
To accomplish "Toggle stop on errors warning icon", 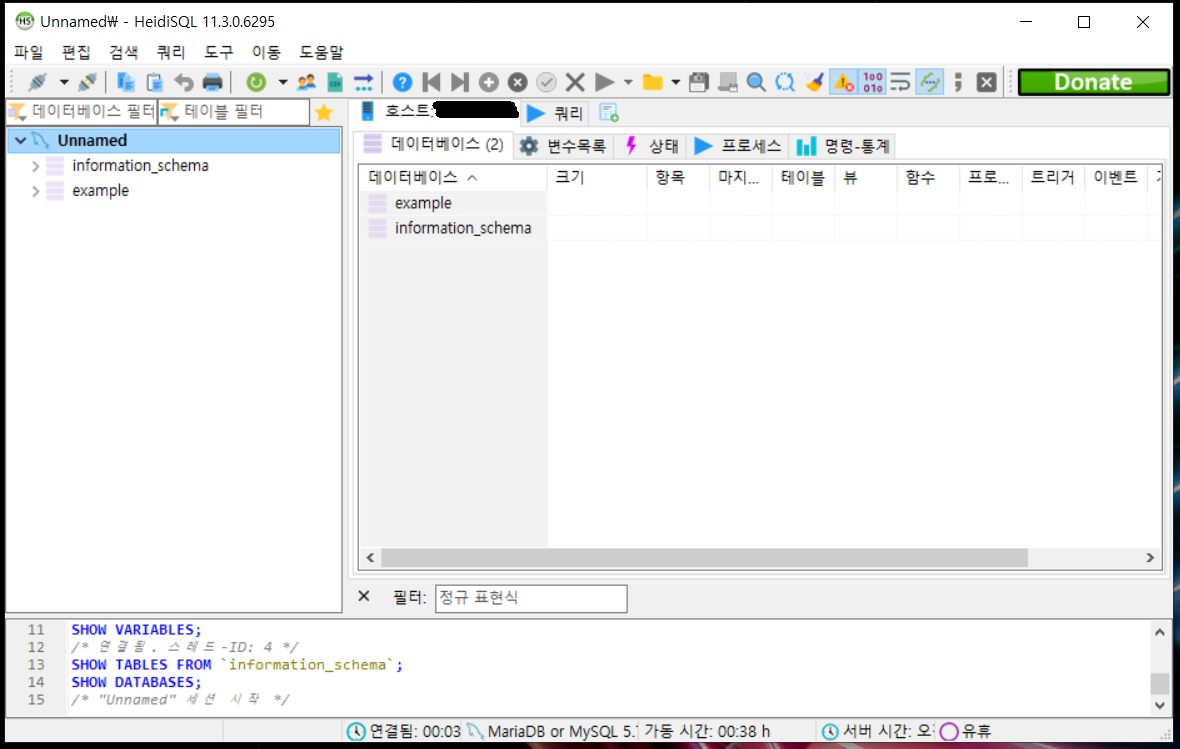I will [843, 82].
